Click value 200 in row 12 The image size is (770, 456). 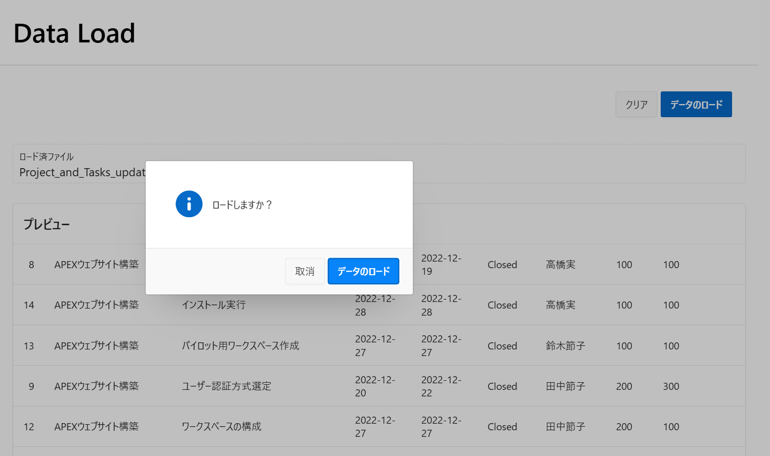click(x=624, y=427)
